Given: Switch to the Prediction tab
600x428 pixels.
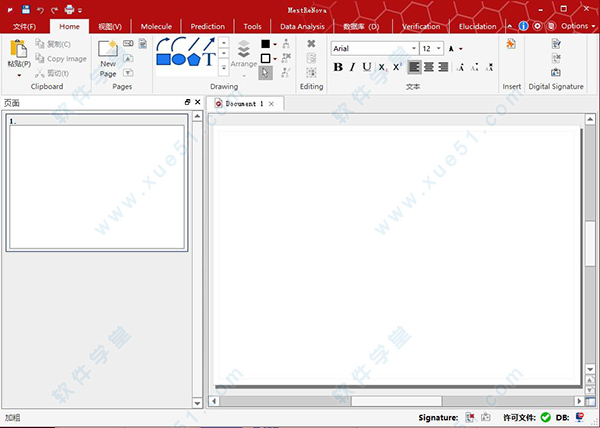Looking at the screenshot, I should click(x=207, y=26).
